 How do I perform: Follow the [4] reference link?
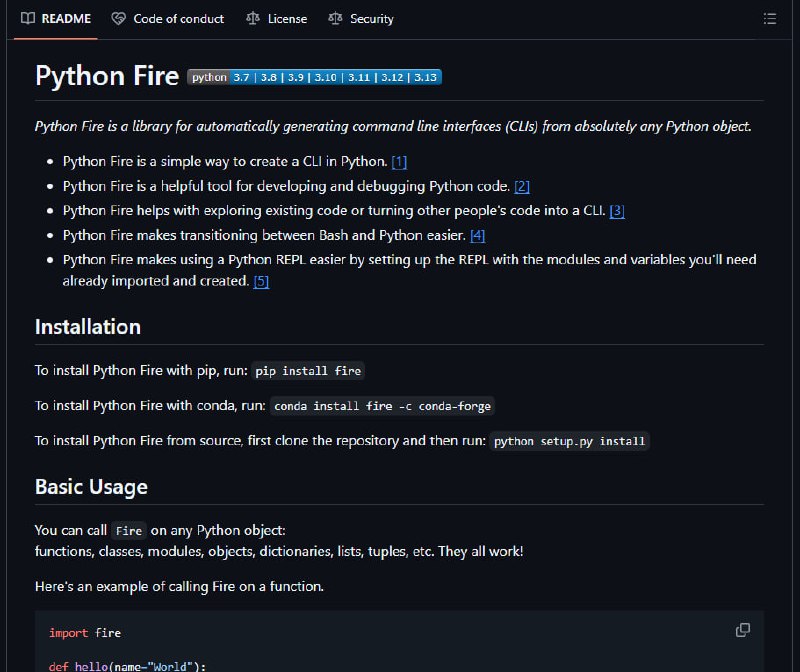(x=478, y=235)
